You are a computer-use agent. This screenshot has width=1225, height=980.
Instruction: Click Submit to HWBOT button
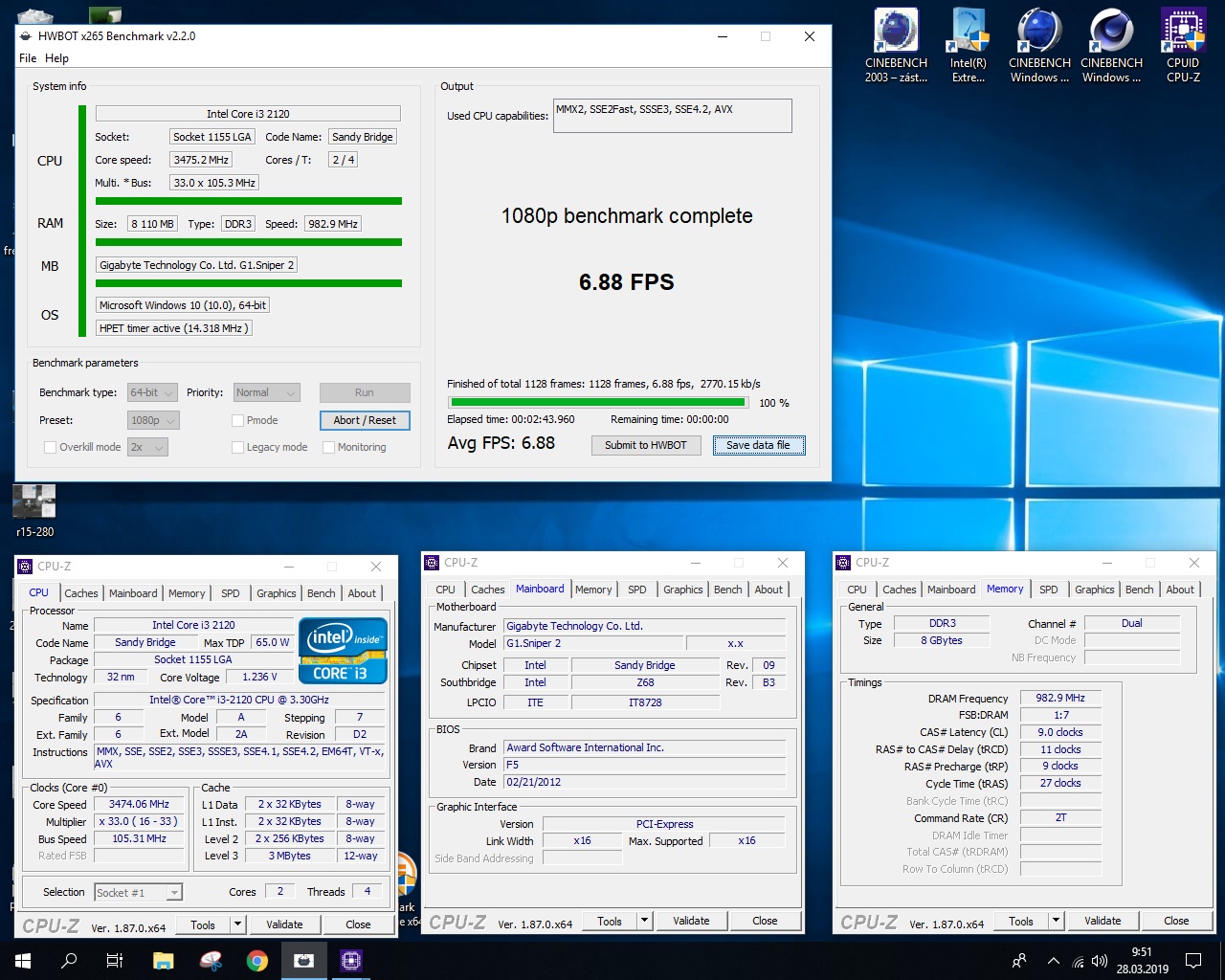click(x=646, y=445)
